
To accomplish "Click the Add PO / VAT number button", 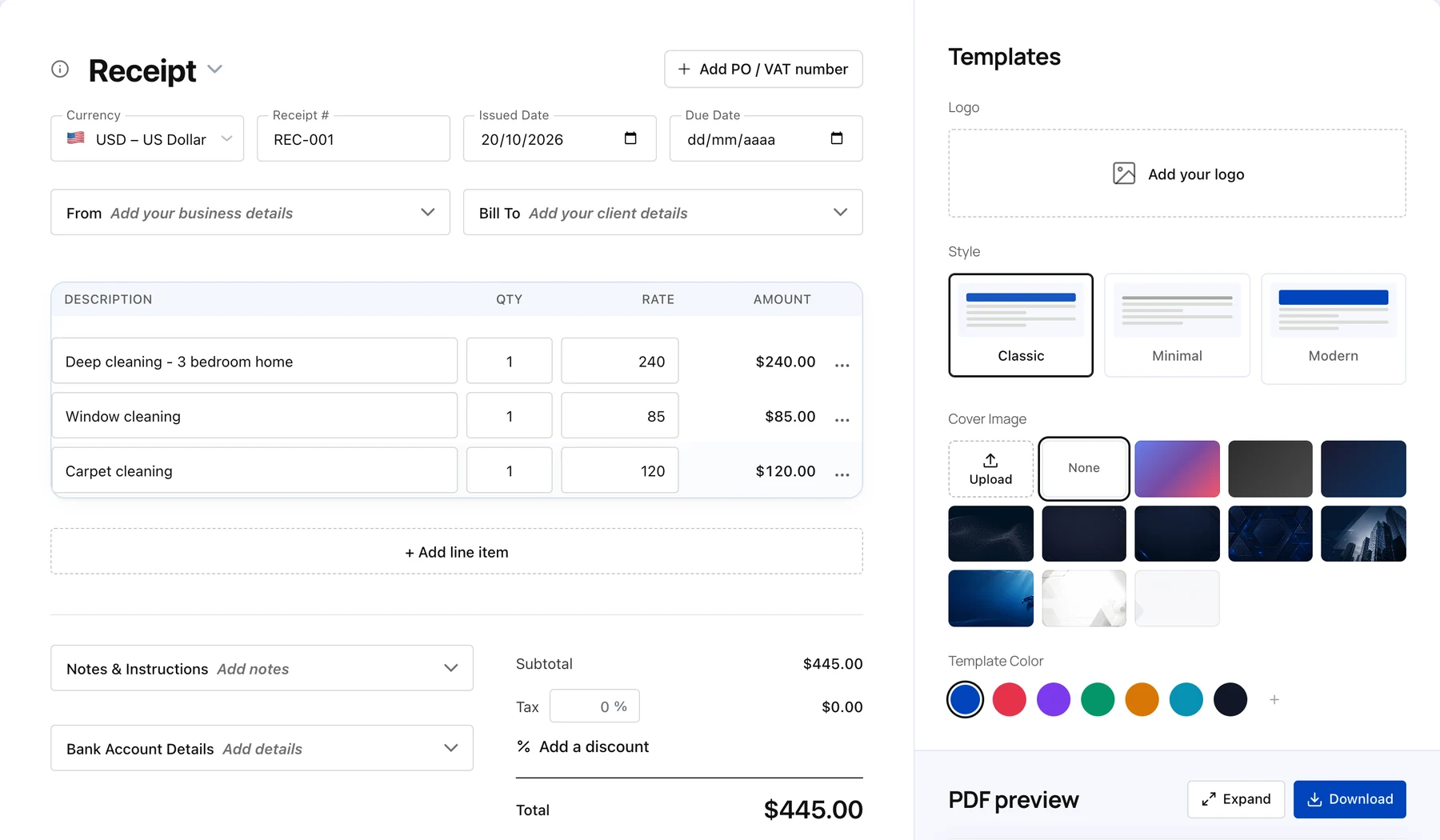I will click(763, 69).
